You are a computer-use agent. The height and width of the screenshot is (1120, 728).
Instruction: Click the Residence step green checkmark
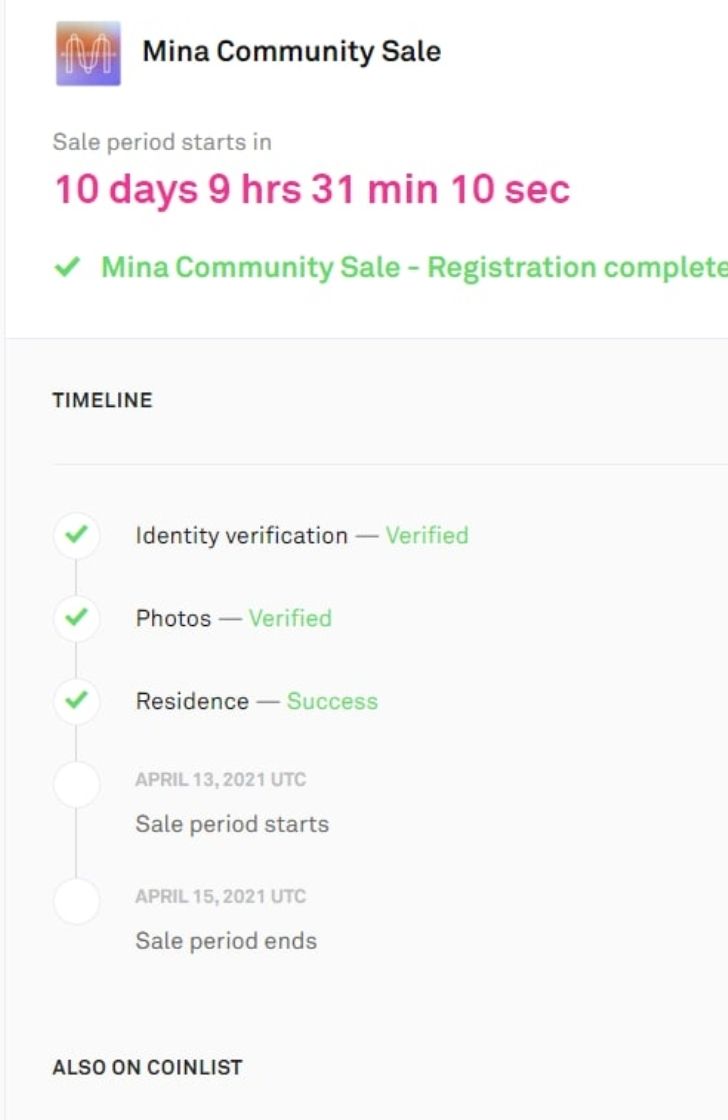(76, 701)
